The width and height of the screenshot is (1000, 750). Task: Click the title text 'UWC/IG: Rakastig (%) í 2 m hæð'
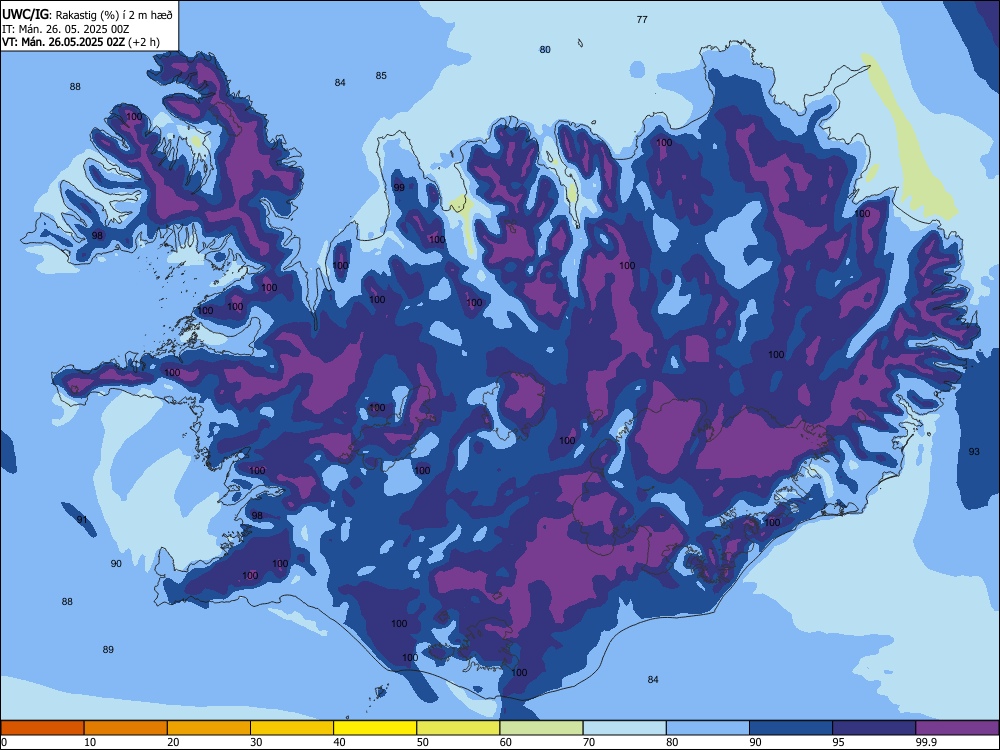87,15
